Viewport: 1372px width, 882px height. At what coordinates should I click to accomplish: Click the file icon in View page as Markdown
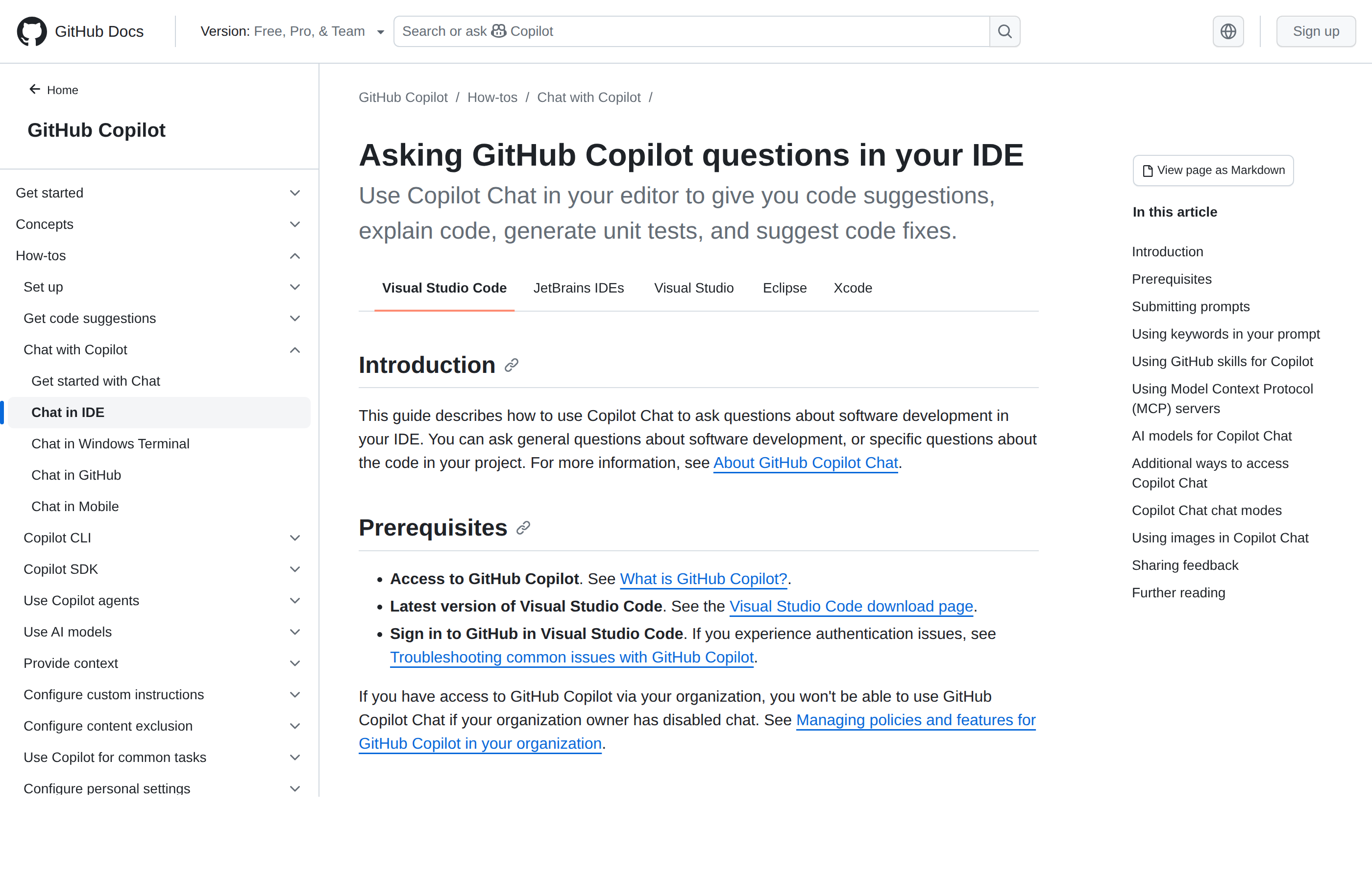(1148, 171)
